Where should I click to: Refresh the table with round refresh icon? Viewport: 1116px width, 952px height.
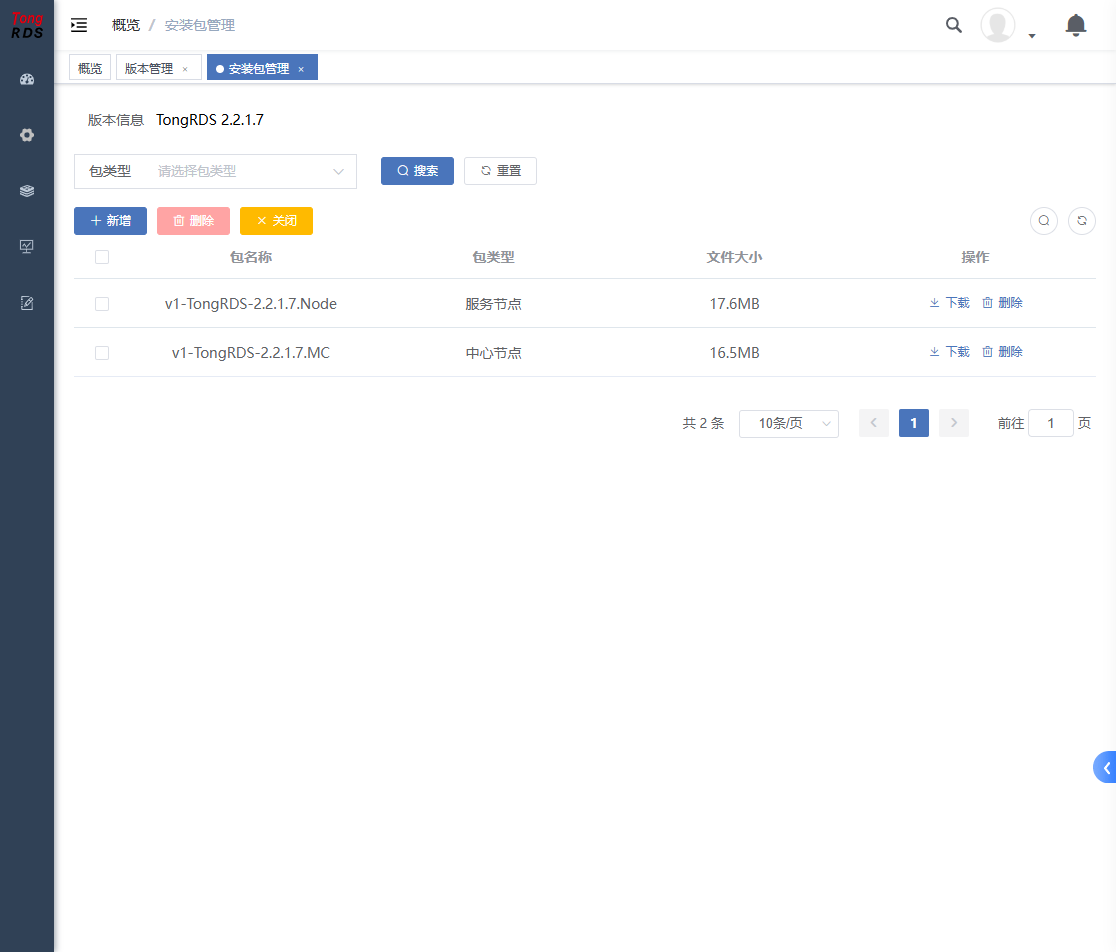tap(1082, 221)
